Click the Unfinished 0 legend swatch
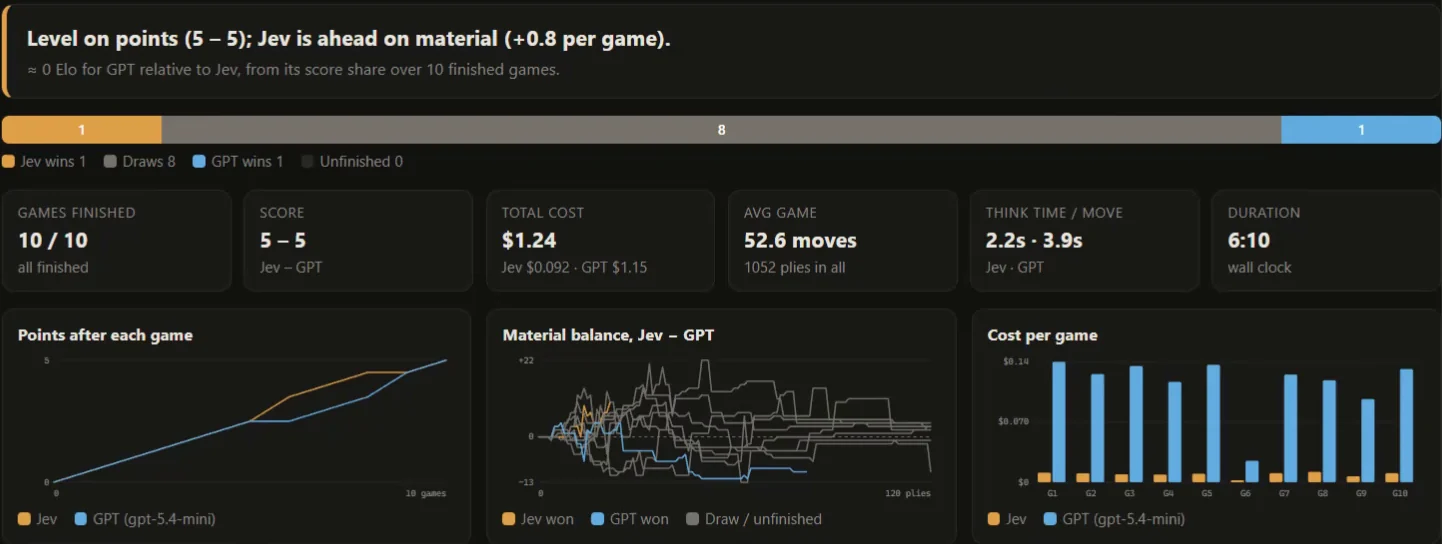This screenshot has height=544, width=1442. pos(308,161)
